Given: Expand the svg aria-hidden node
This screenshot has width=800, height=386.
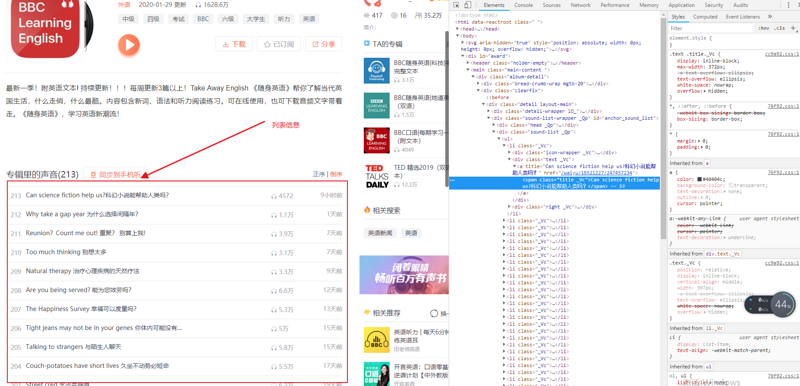Looking at the screenshot, I should 463,43.
